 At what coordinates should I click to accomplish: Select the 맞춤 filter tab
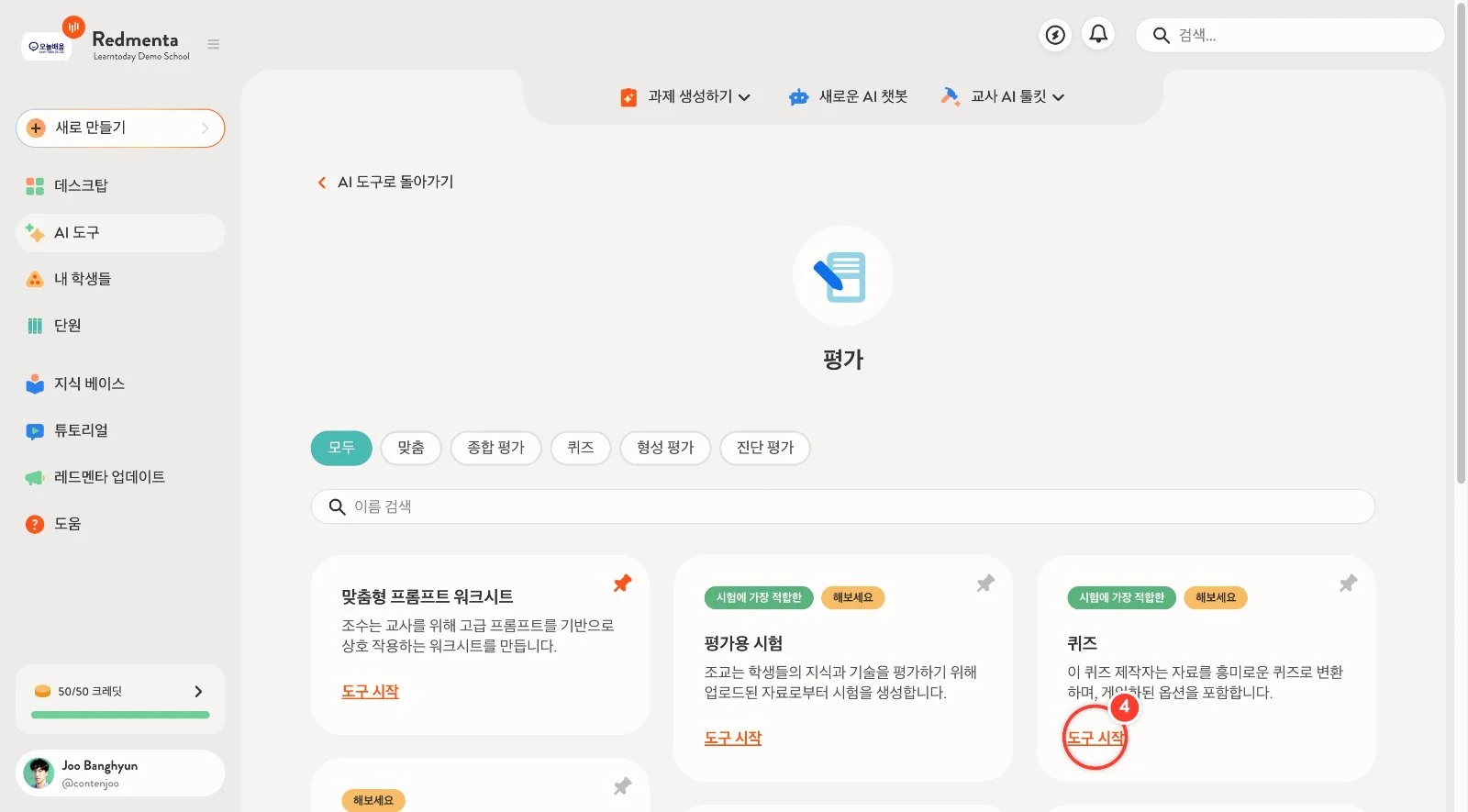click(x=411, y=448)
